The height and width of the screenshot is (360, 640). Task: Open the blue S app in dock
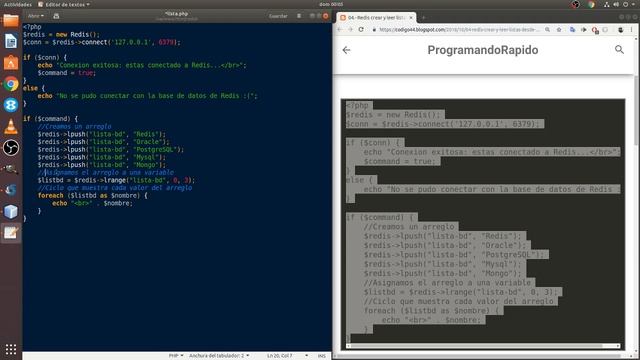point(11,105)
